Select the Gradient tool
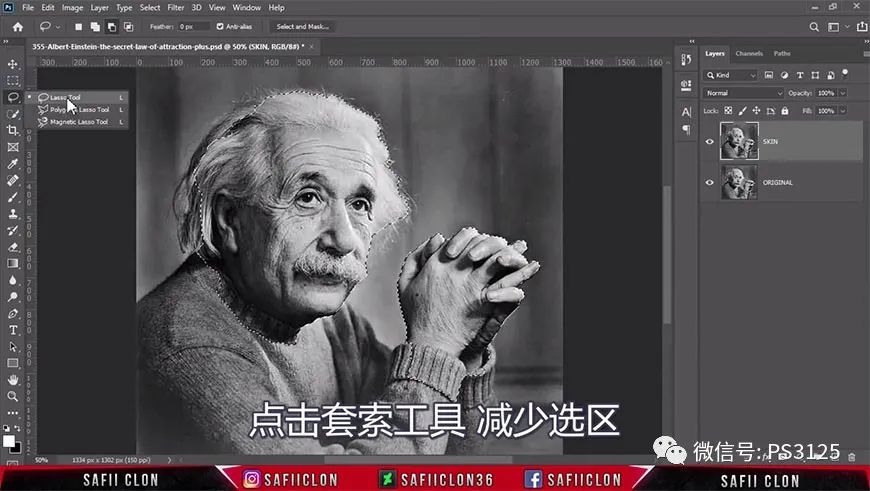Screen dimensions: 870x491 coord(13,264)
